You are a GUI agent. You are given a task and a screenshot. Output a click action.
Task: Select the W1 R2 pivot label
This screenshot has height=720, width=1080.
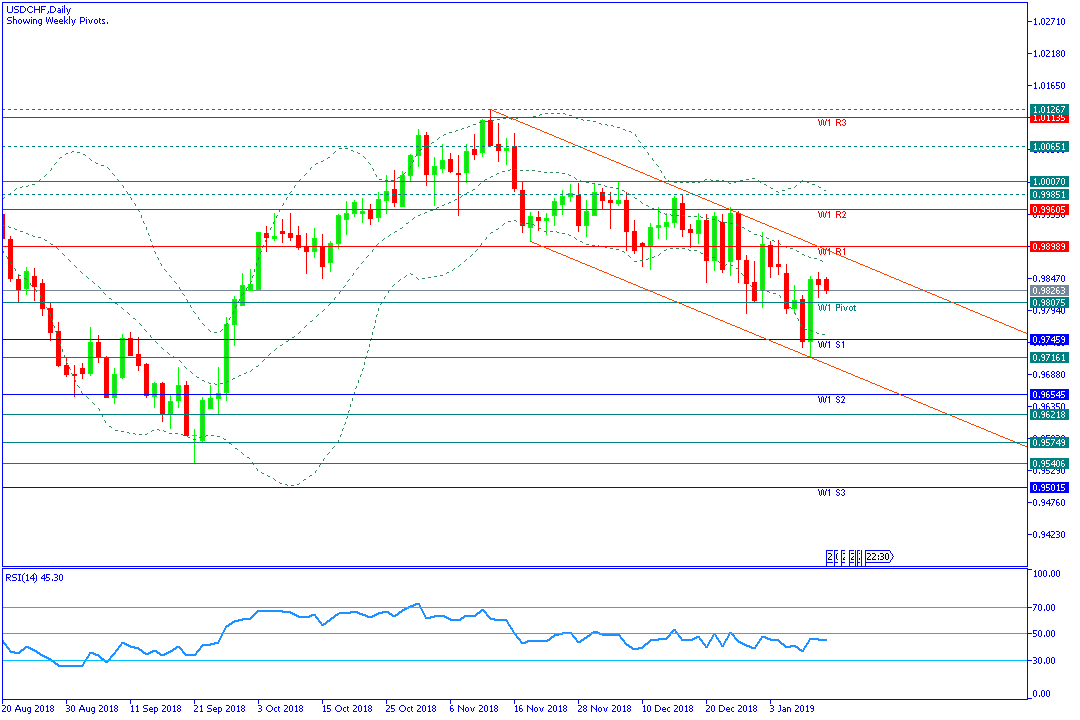tap(832, 215)
